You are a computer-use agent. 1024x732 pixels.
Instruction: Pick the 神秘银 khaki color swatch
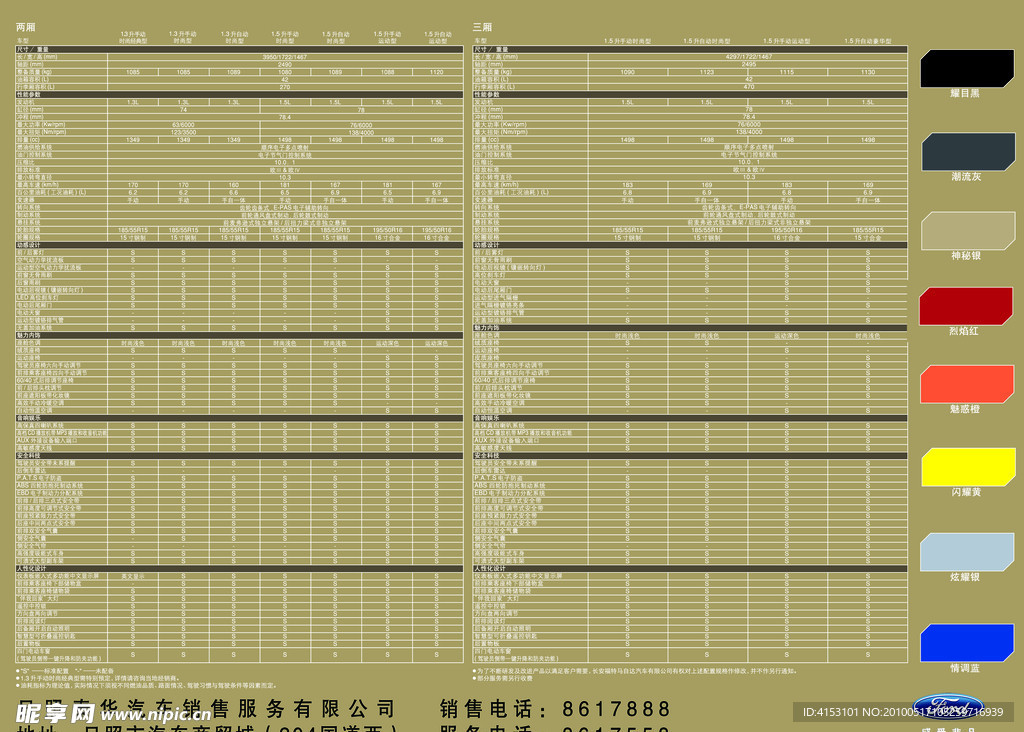pyautogui.click(x=968, y=231)
